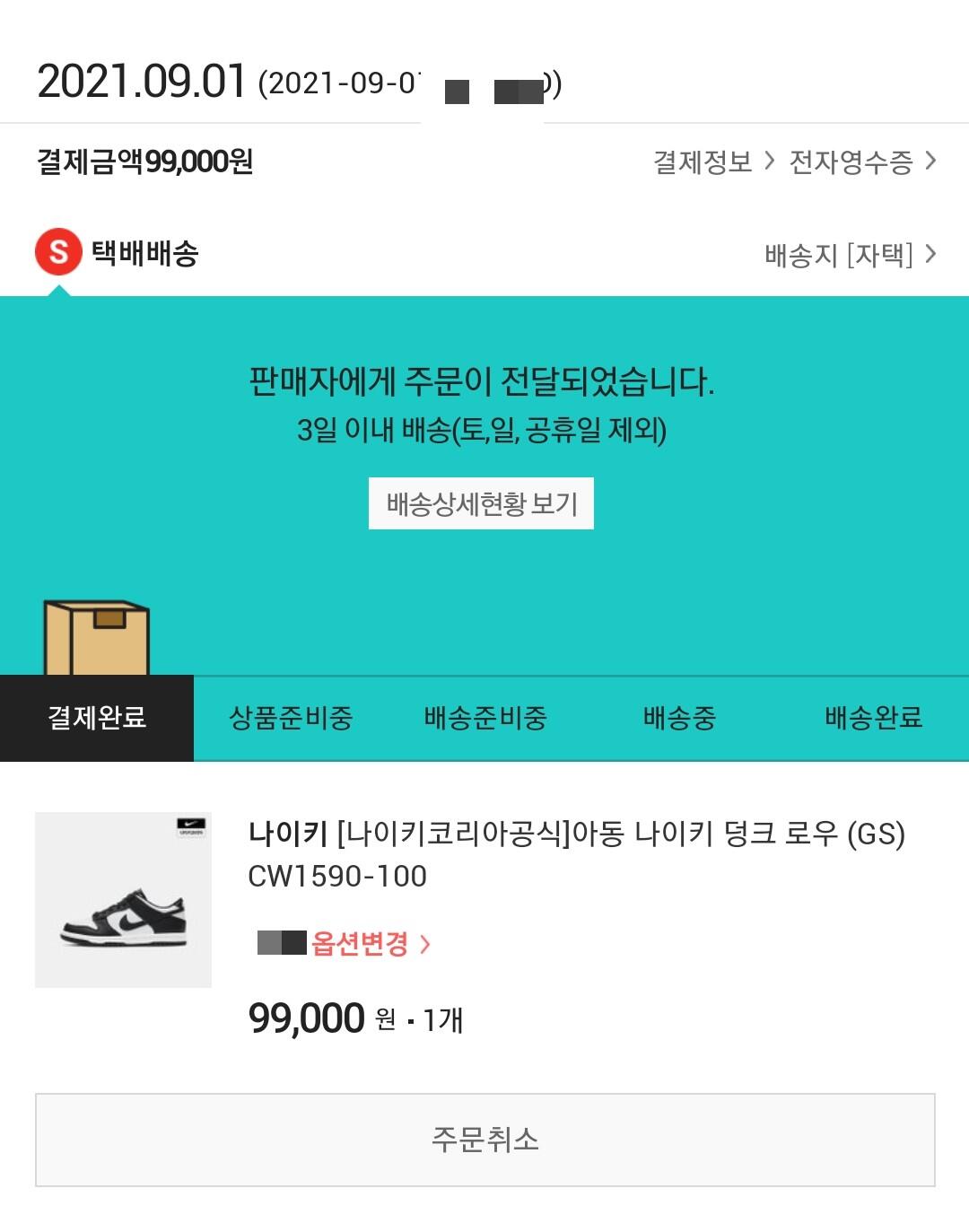Click the Nike logo on product image
969x1232 pixels.
click(x=191, y=826)
